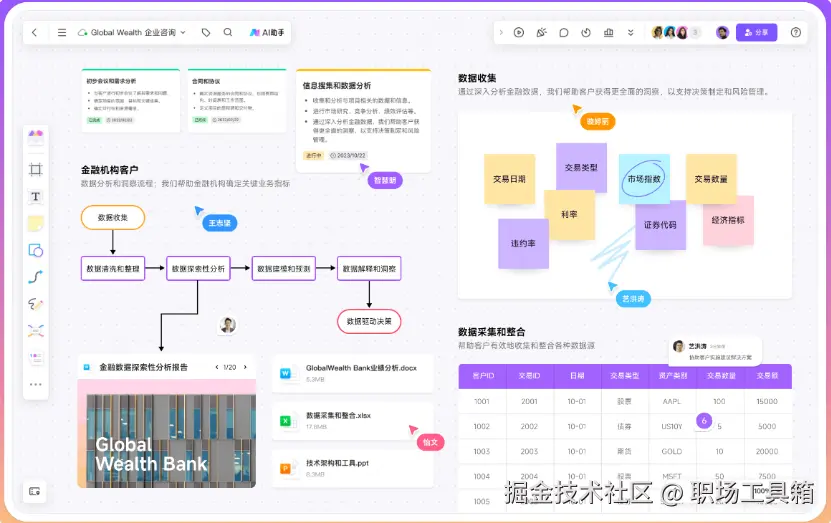Expand the collapsed right toolbar chevron
This screenshot has height=523, width=831.
(x=501, y=32)
